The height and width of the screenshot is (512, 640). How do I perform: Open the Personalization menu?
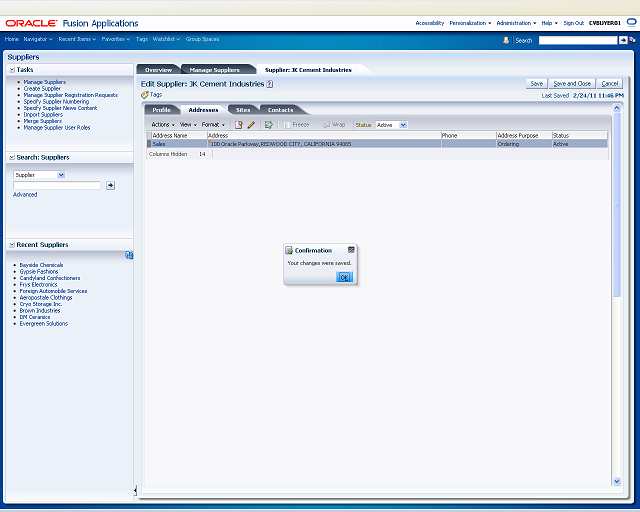[470, 23]
